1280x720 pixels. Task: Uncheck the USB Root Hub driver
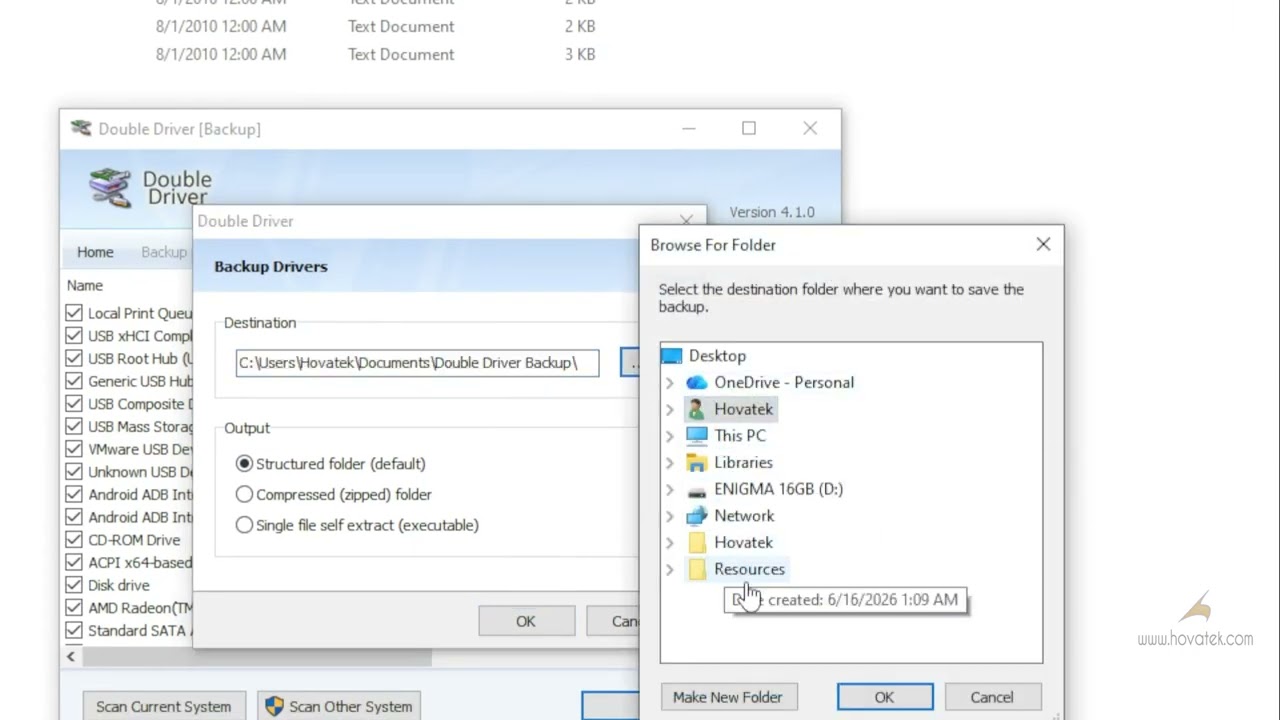point(74,358)
